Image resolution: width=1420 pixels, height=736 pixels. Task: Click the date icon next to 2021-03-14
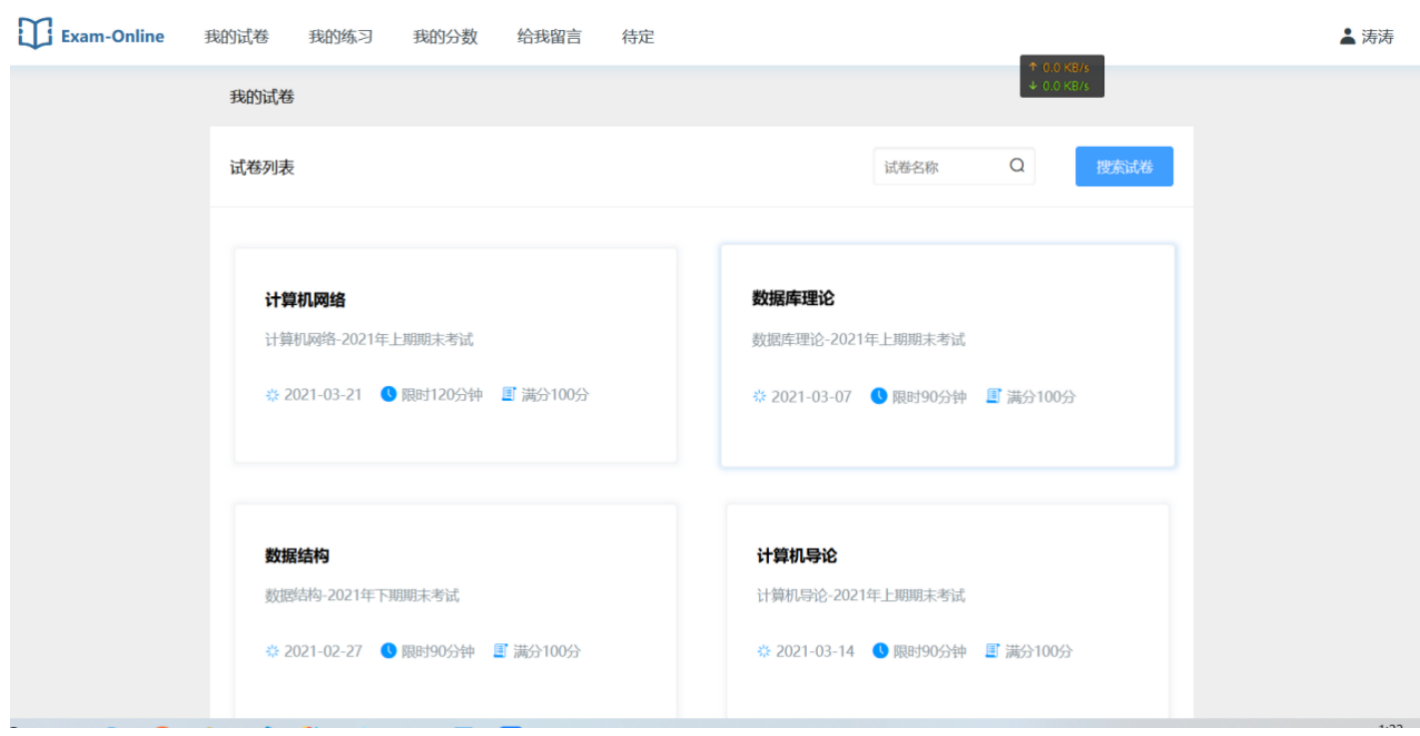(764, 651)
